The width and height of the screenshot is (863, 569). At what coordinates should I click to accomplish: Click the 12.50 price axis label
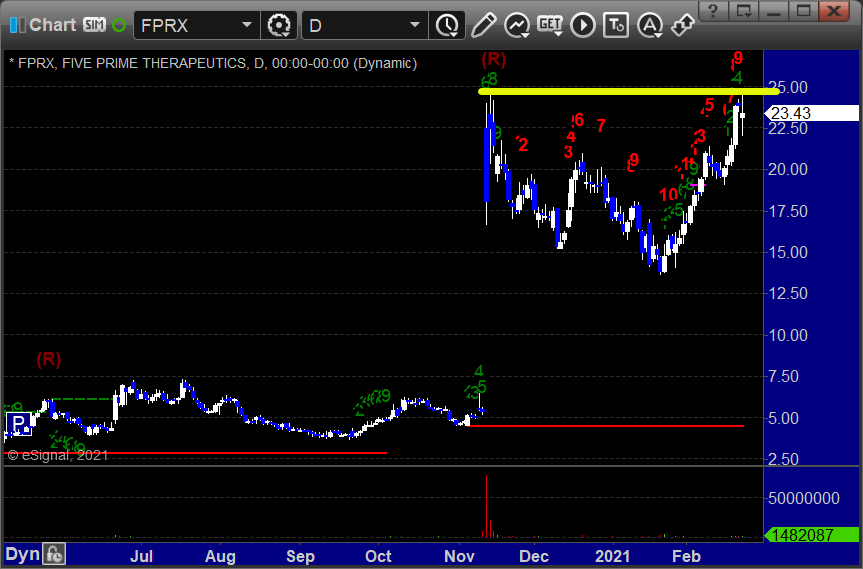[x=788, y=293]
